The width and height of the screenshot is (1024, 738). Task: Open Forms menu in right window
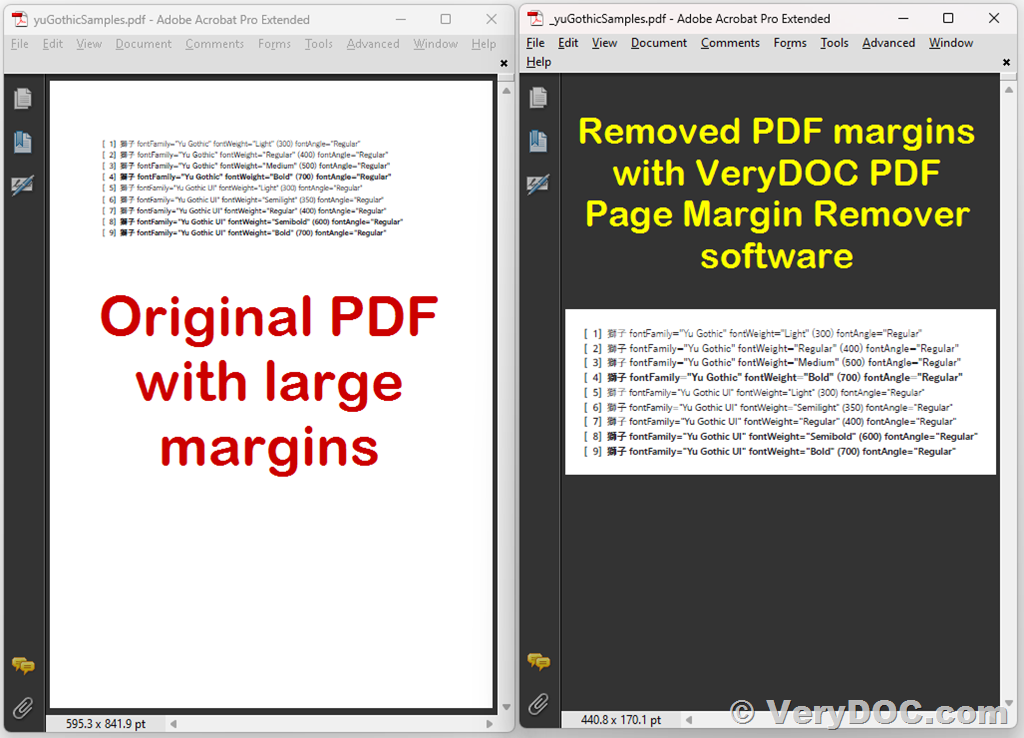[790, 42]
